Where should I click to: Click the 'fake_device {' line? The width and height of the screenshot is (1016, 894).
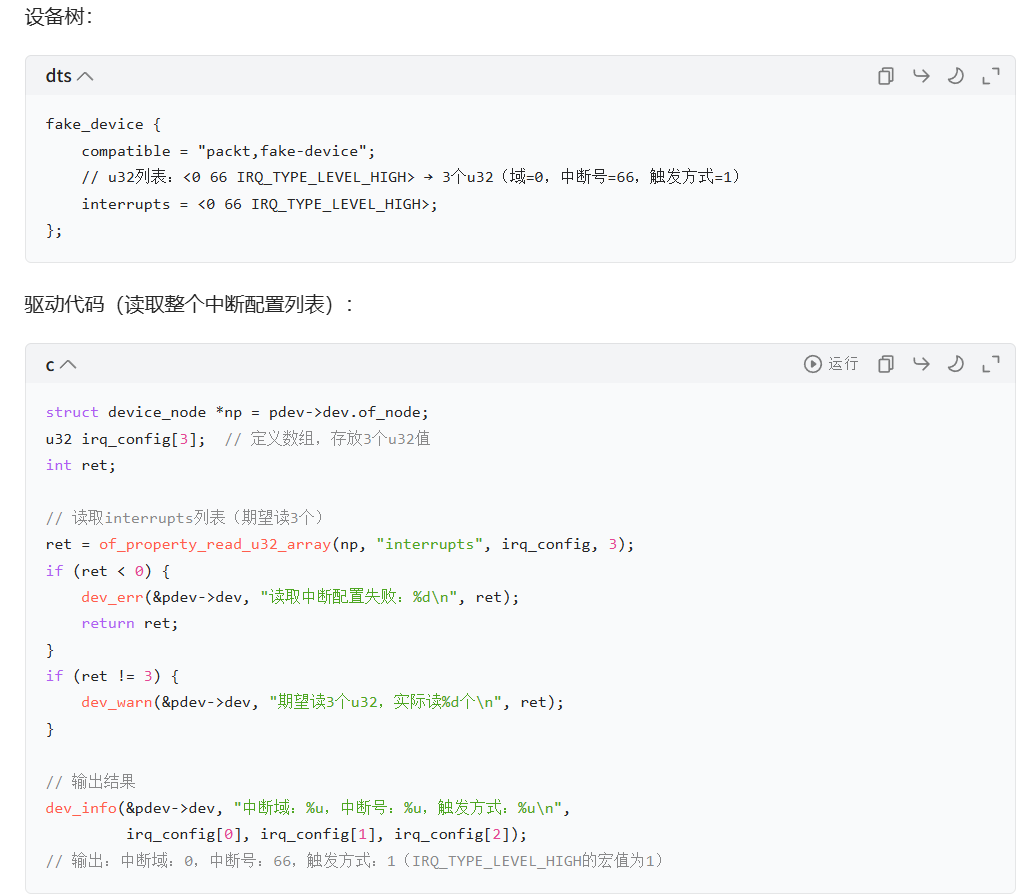pyautogui.click(x=103, y=124)
